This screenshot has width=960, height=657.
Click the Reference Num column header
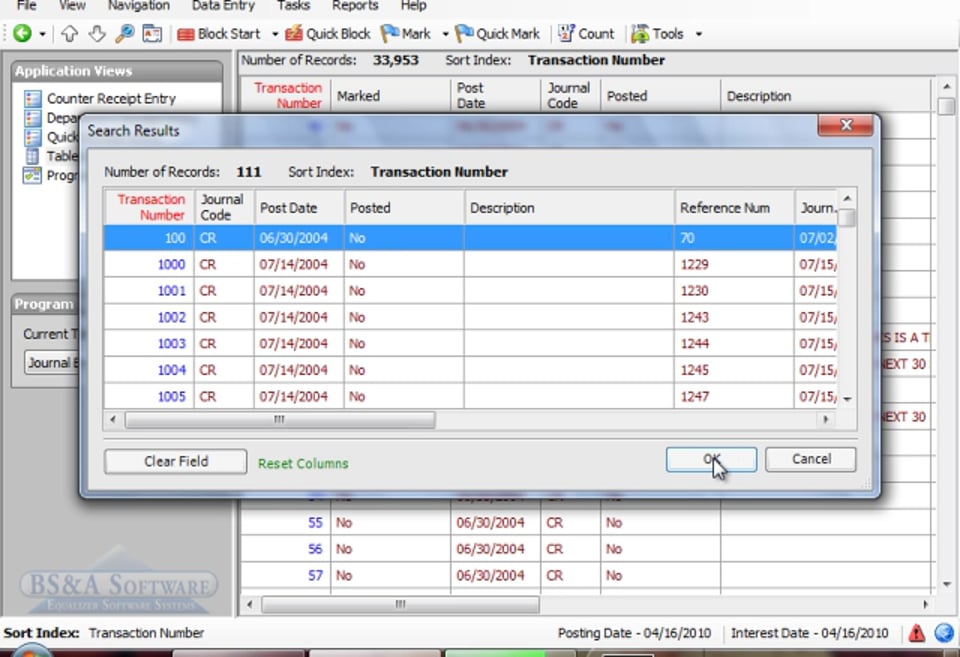[x=734, y=208]
